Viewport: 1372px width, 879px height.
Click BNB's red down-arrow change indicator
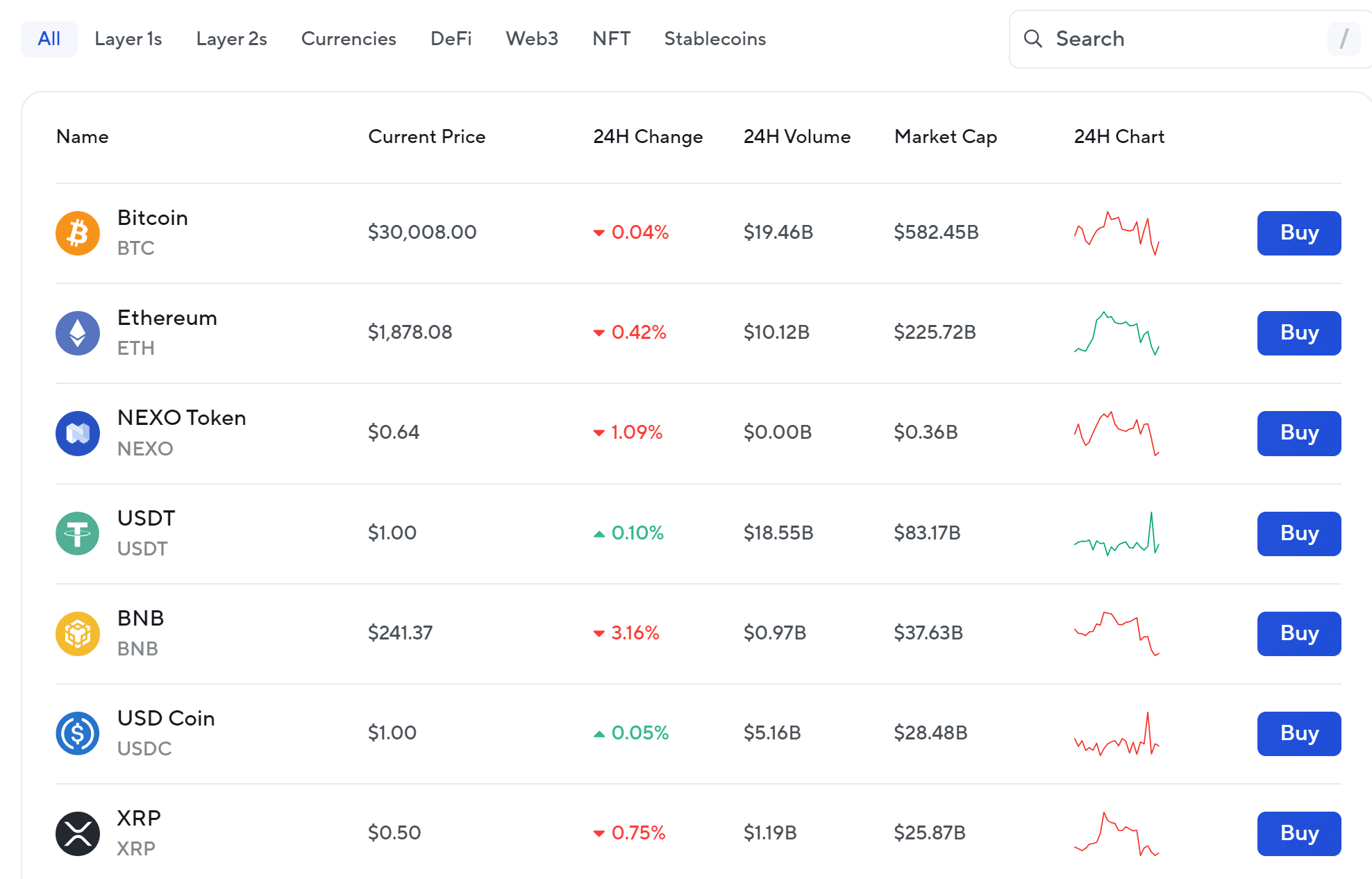[x=599, y=633]
